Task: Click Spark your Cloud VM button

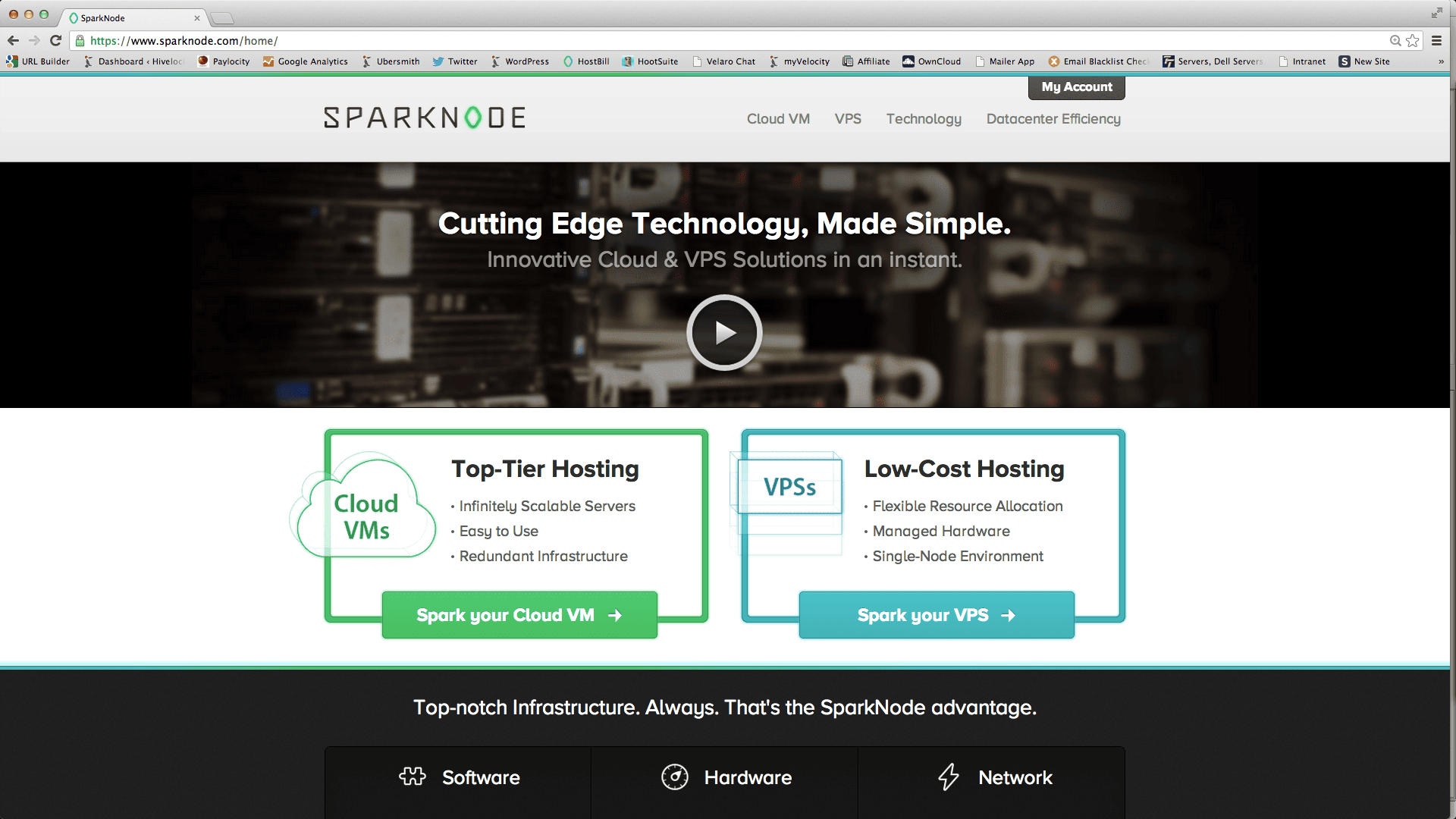Action: coord(519,615)
